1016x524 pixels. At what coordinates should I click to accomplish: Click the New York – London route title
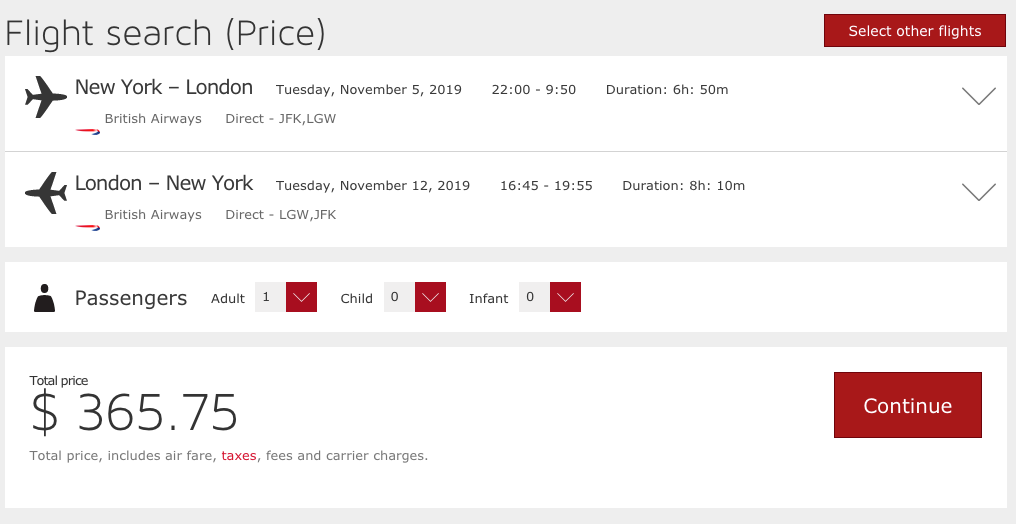(x=164, y=88)
